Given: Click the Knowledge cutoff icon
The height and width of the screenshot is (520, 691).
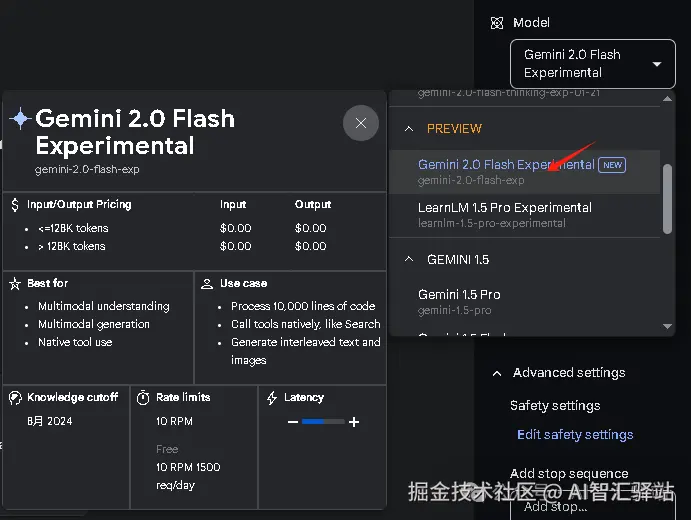Looking at the screenshot, I should coord(14,398).
